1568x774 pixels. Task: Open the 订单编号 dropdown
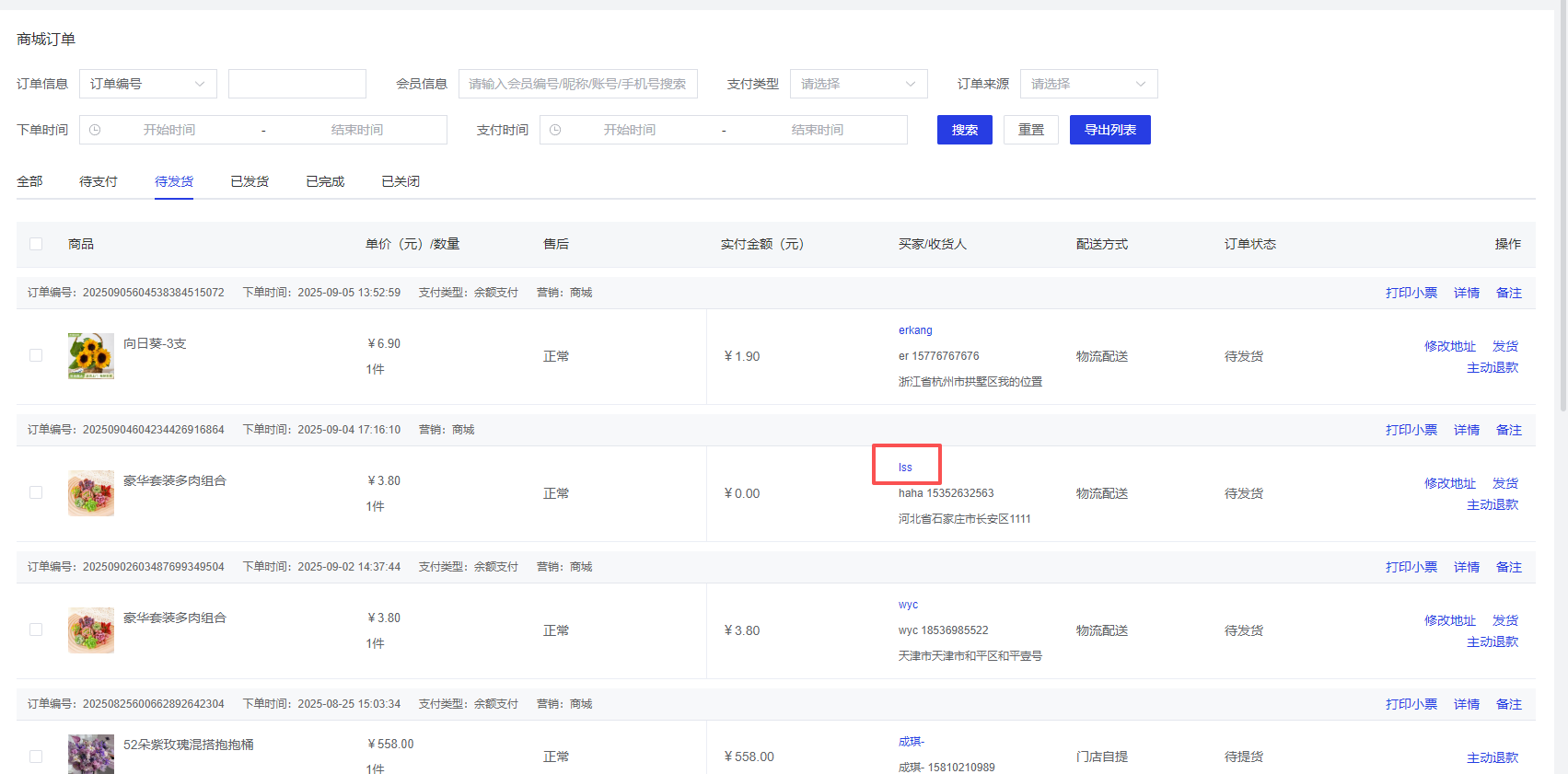coord(148,84)
